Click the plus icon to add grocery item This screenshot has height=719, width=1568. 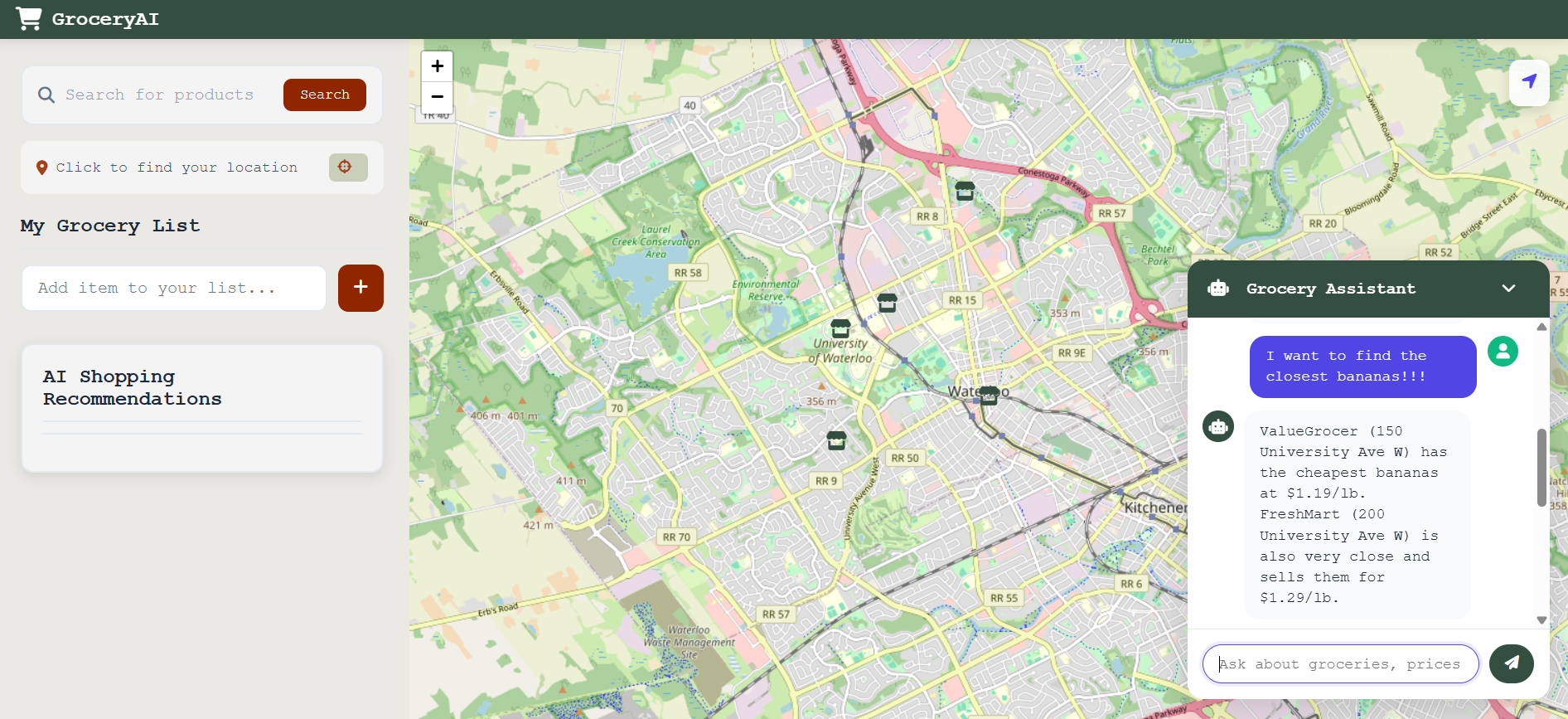[361, 288]
